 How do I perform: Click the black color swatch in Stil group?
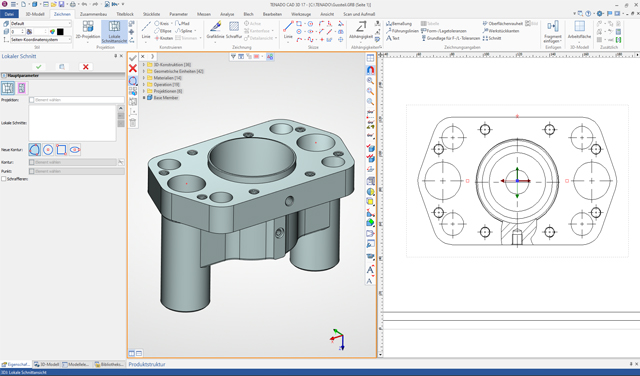[60, 31]
